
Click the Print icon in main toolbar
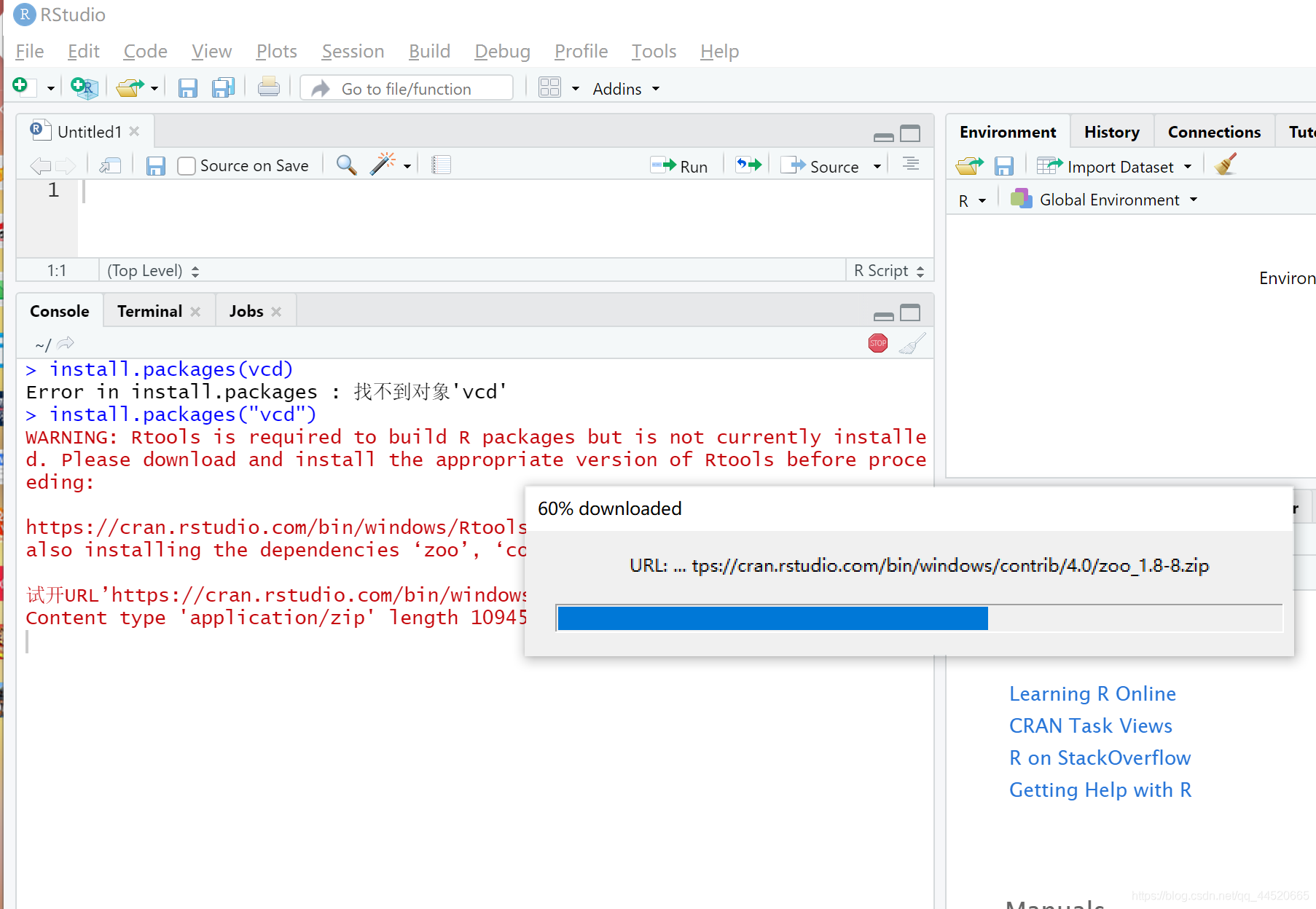click(x=268, y=87)
